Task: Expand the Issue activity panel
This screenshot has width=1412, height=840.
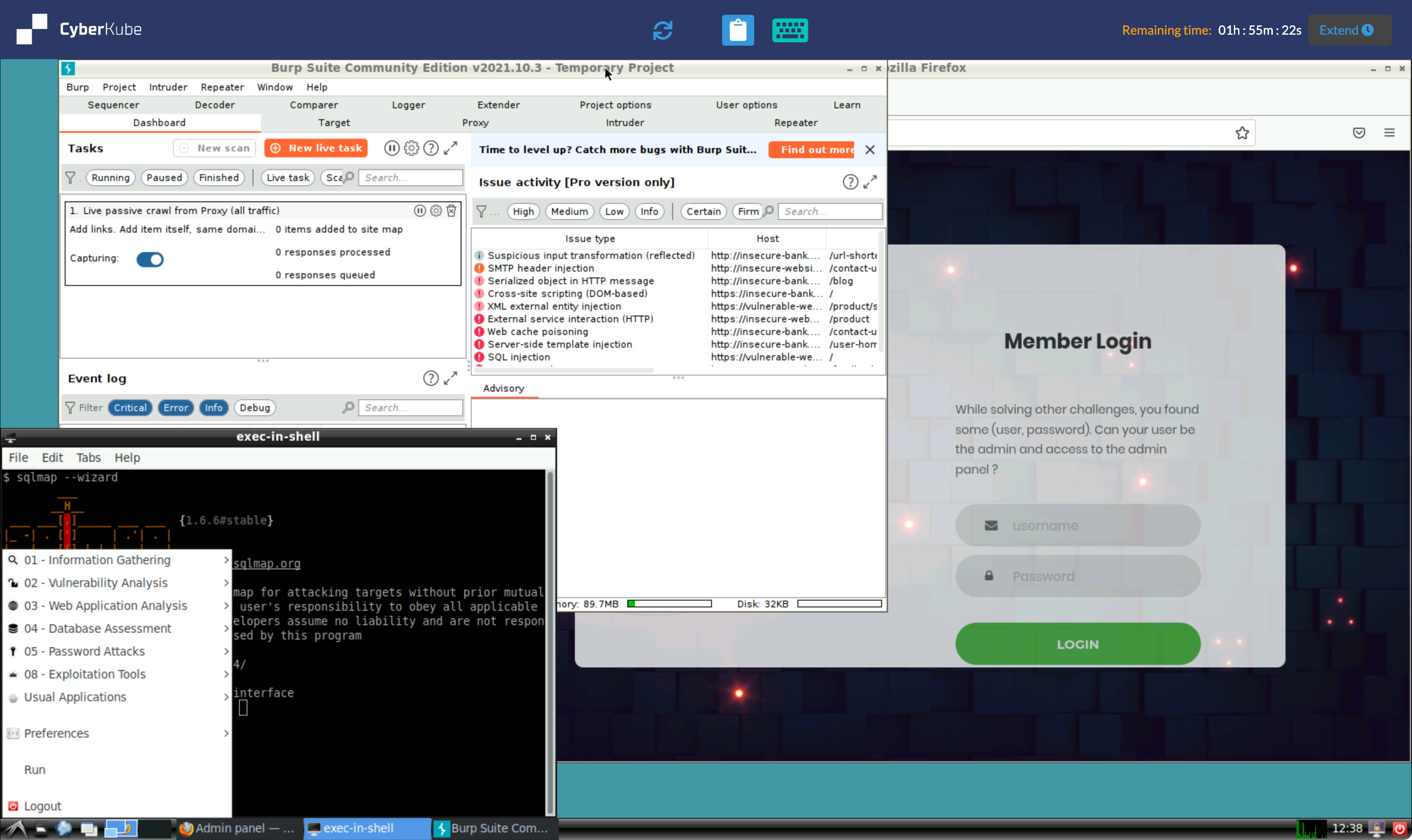Action: [870, 182]
